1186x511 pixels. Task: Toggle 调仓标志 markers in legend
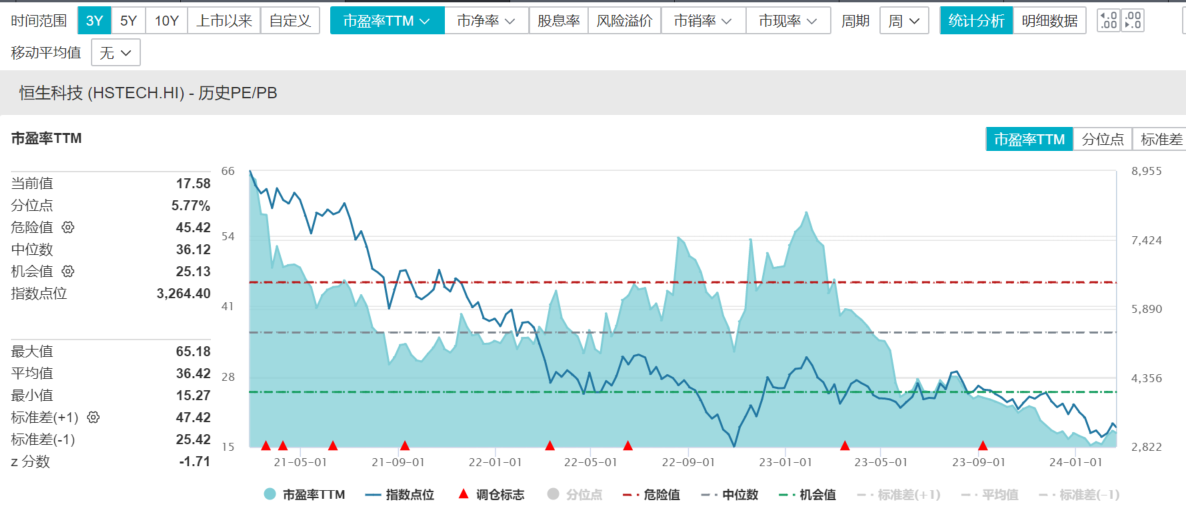pos(491,495)
